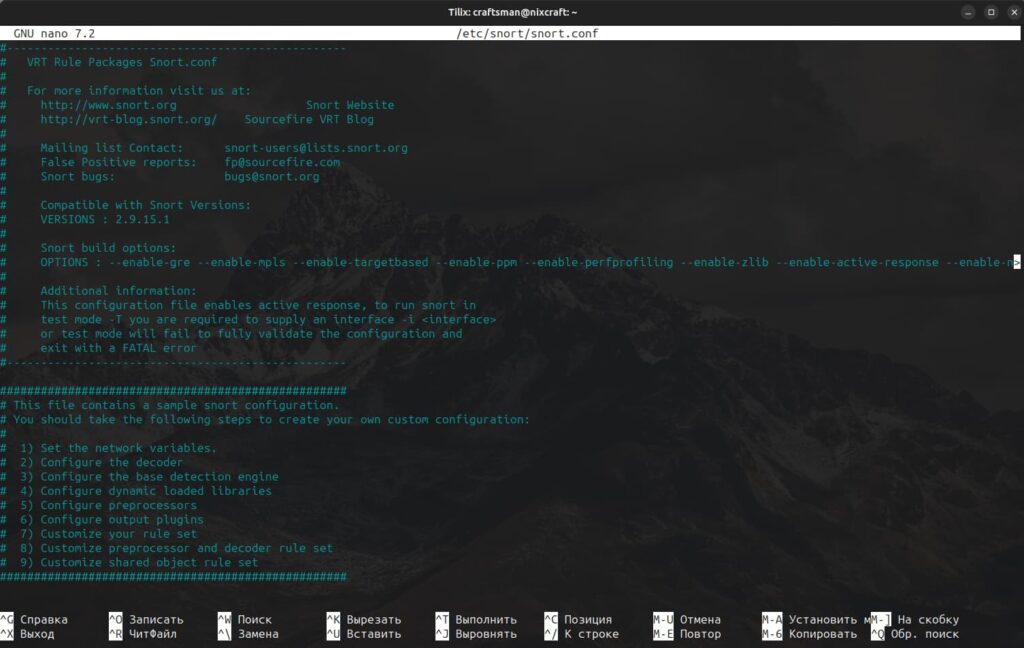Click the Additional information: line

[118, 291]
